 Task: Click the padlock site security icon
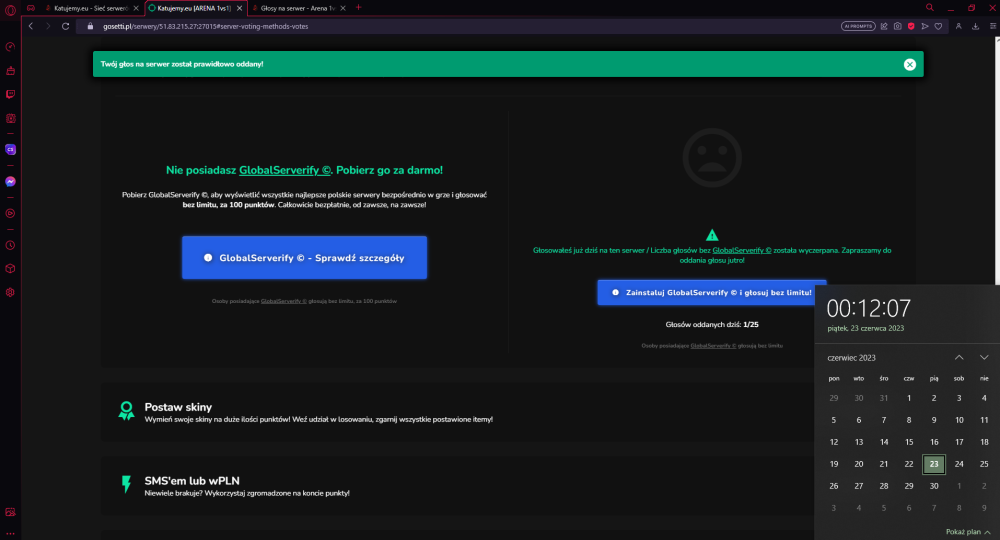click(x=90, y=26)
